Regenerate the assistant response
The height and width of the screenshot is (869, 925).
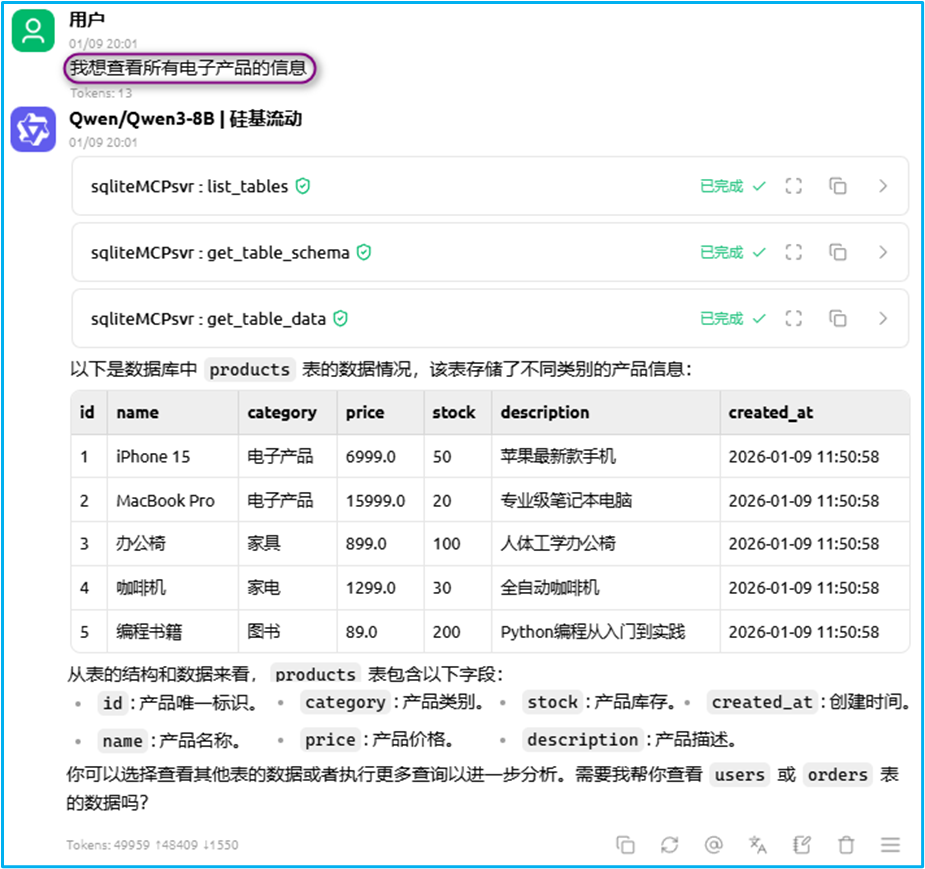coord(670,845)
